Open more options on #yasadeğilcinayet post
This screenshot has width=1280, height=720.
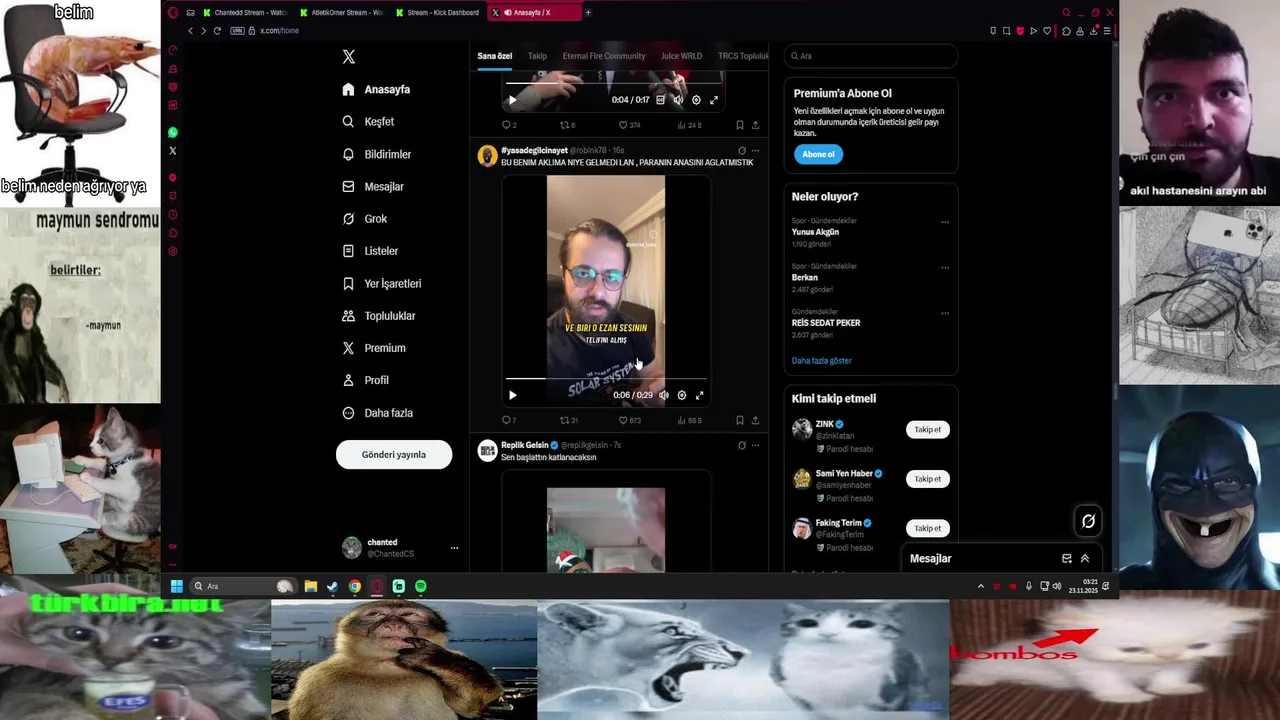coord(755,151)
